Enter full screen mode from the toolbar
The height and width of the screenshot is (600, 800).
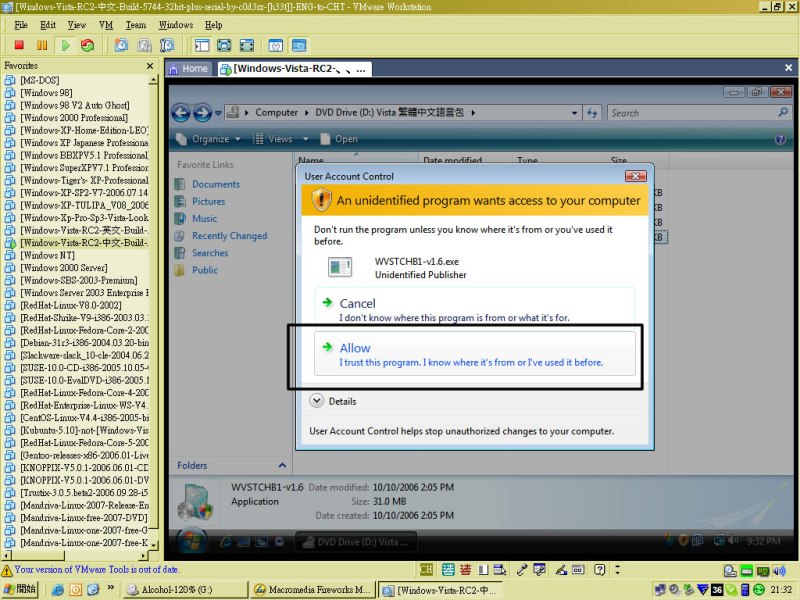coord(247,45)
